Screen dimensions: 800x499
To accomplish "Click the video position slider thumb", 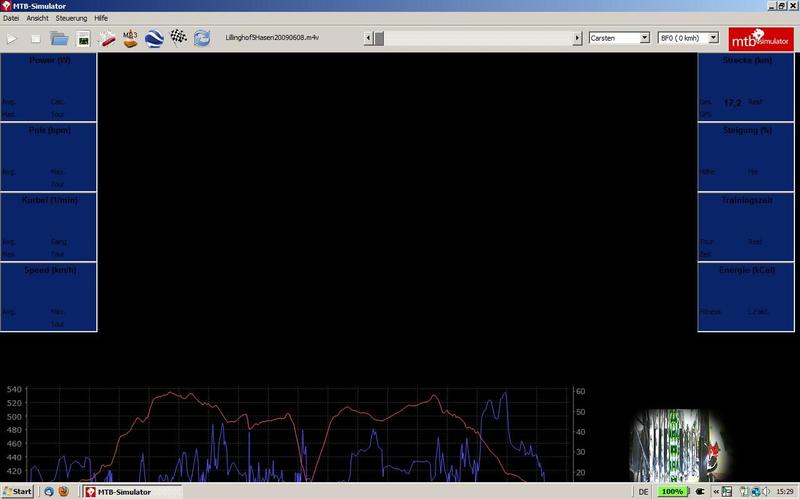I will 378,38.
